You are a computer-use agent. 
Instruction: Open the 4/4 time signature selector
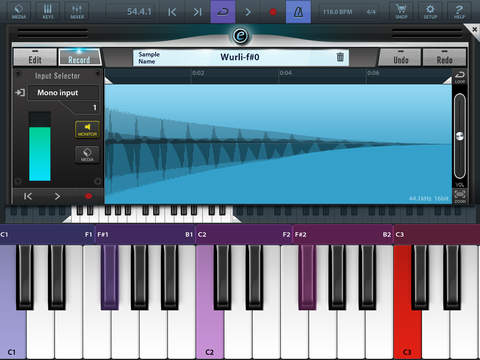371,12
